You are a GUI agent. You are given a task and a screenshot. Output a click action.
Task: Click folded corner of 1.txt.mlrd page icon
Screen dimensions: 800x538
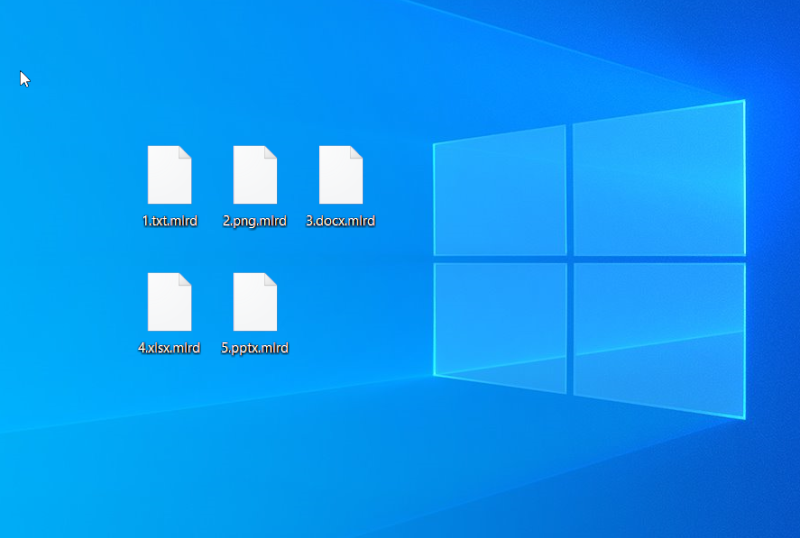point(185,152)
